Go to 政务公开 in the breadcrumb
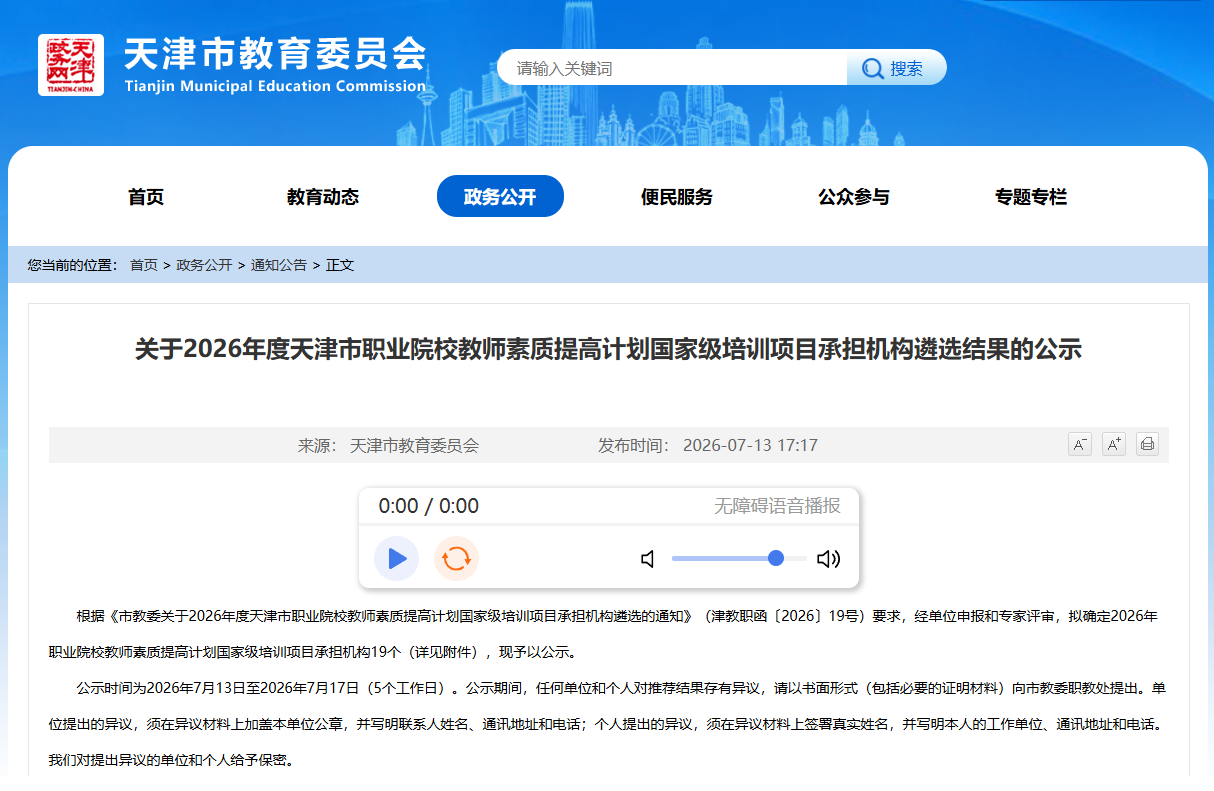This screenshot has height=791, width=1214. (204, 265)
